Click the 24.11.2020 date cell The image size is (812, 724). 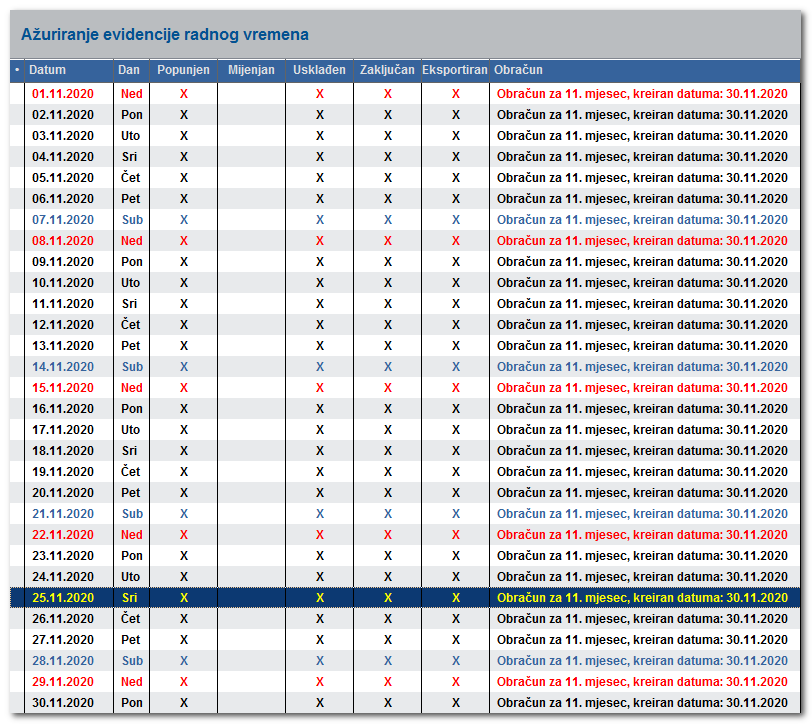point(63,577)
